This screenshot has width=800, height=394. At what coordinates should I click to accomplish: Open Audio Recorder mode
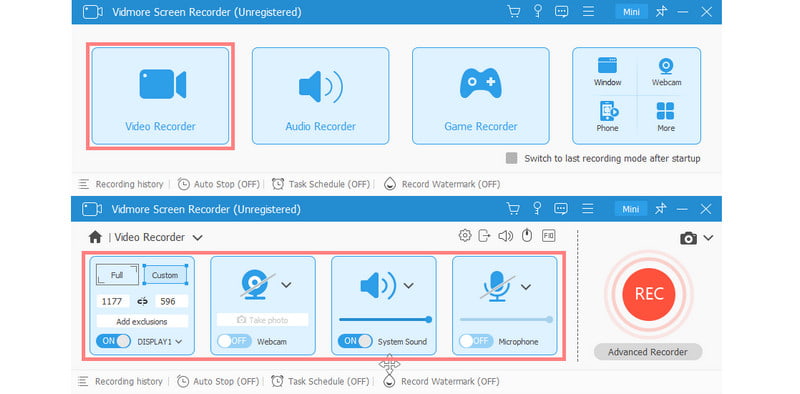pyautogui.click(x=320, y=96)
